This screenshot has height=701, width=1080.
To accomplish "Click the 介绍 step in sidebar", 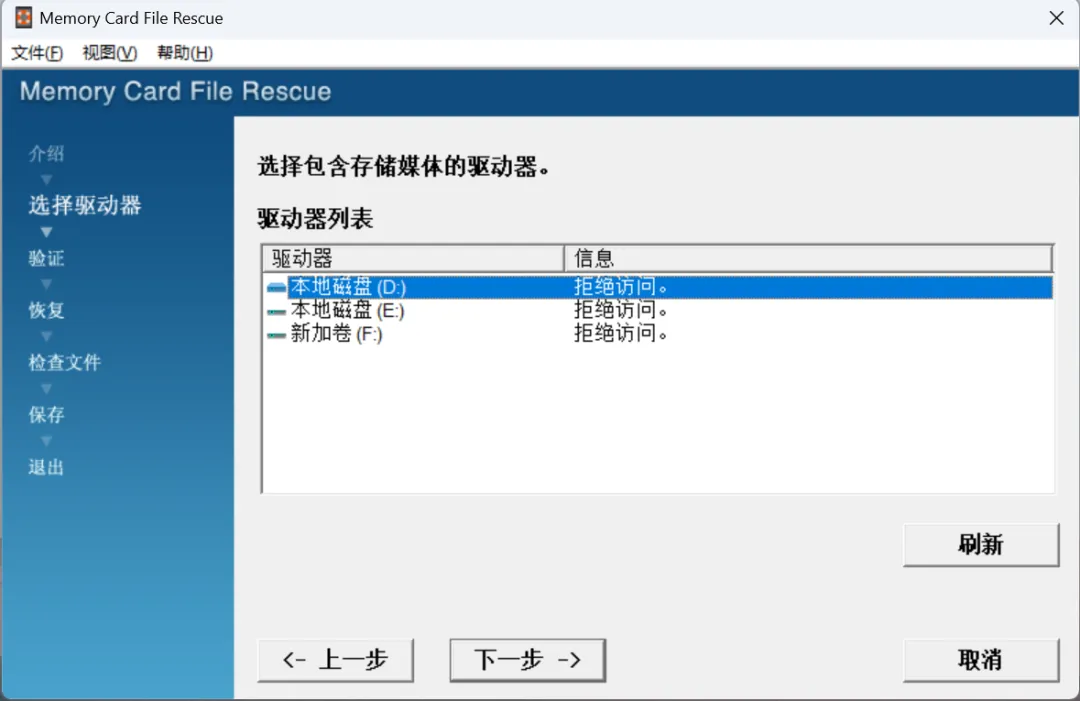I will coord(46,154).
